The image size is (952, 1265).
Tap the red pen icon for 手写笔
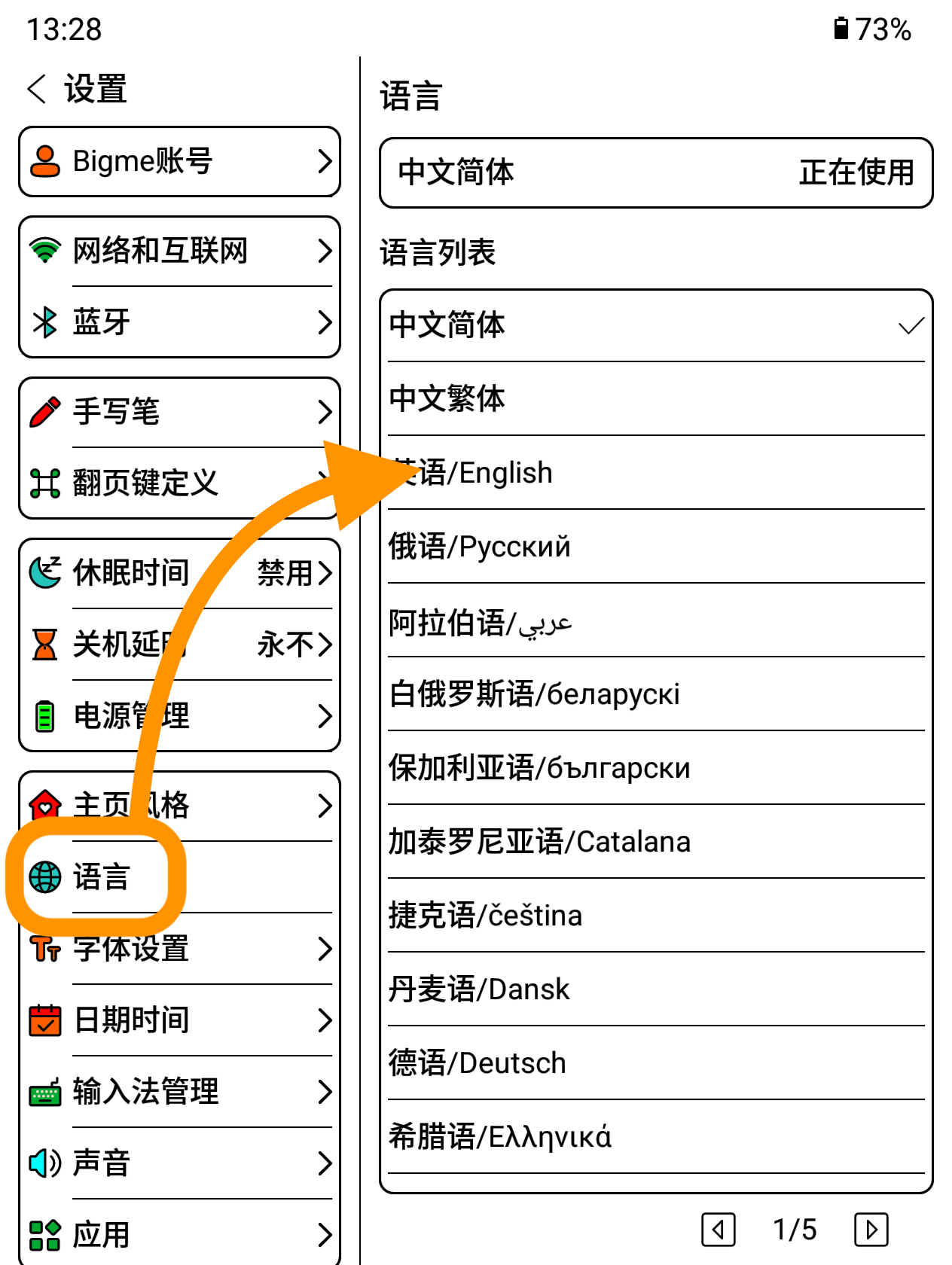[x=45, y=411]
